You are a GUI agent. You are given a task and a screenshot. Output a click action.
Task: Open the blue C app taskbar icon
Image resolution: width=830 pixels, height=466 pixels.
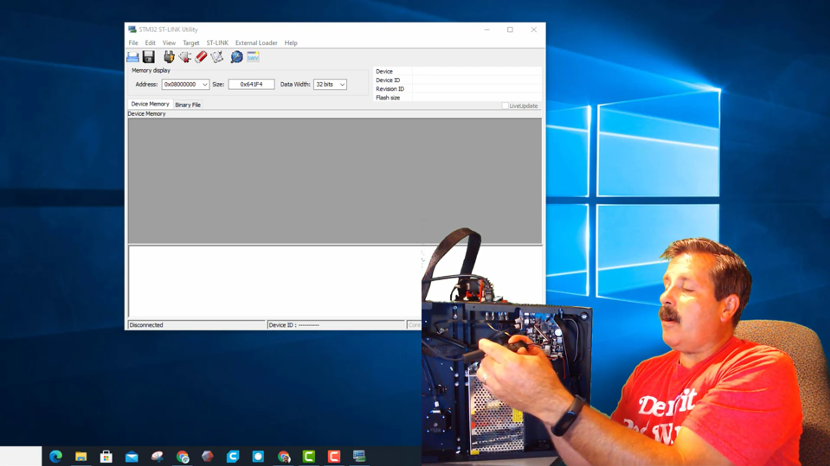point(233,456)
